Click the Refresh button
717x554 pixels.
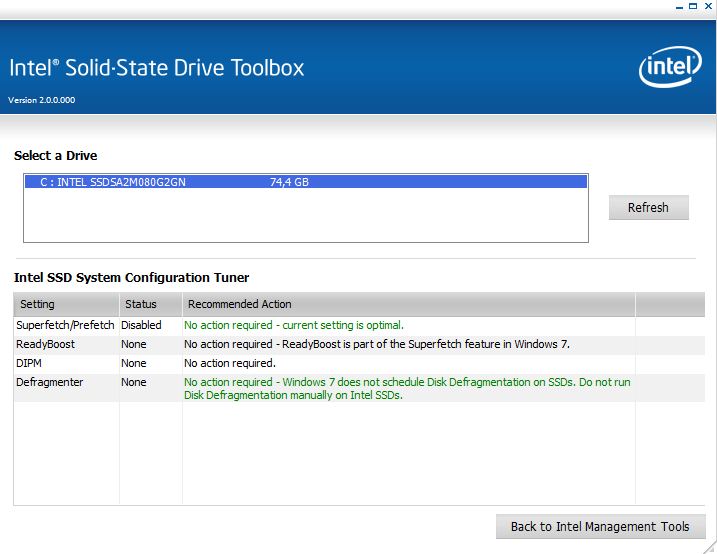tap(648, 208)
